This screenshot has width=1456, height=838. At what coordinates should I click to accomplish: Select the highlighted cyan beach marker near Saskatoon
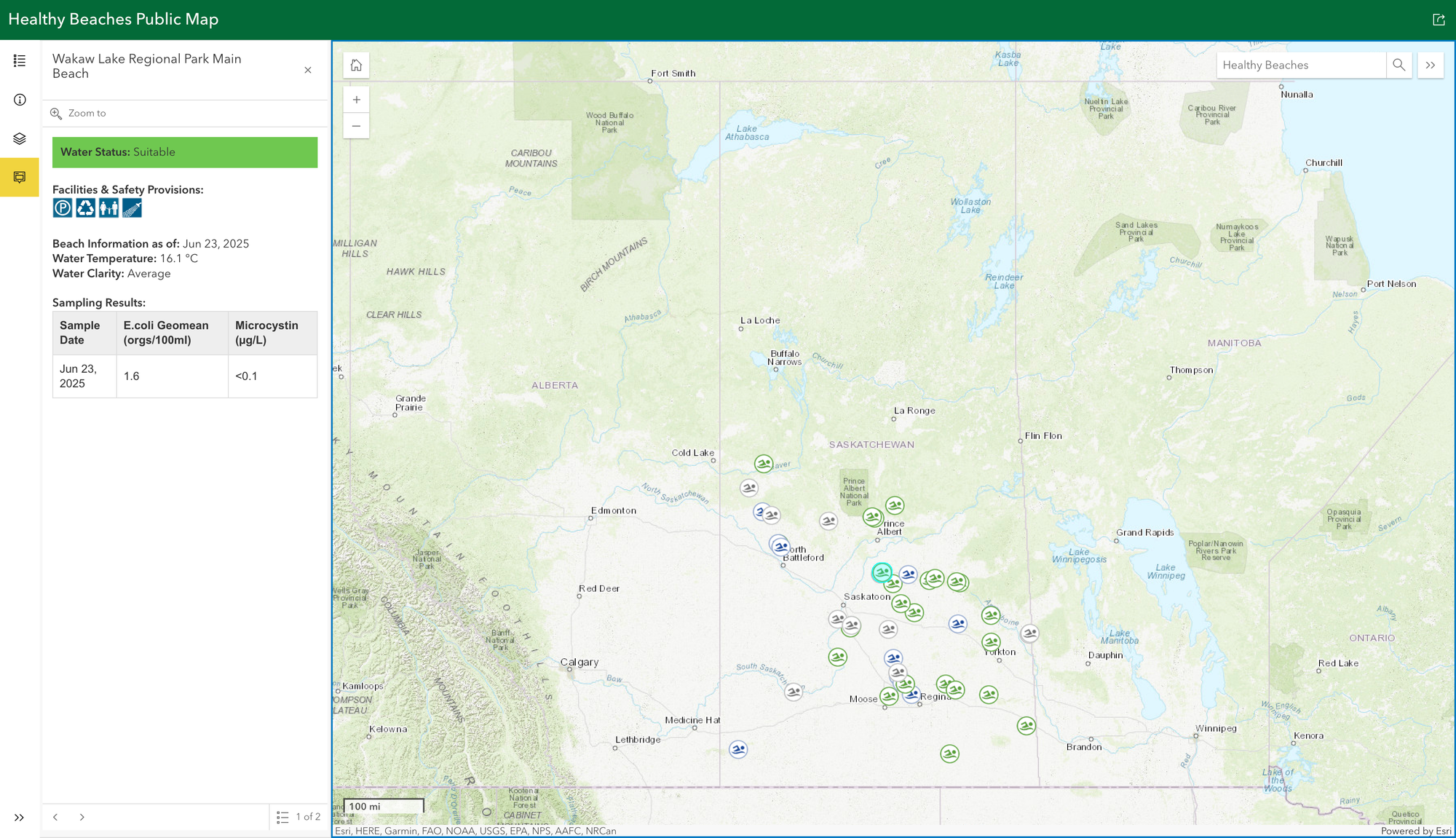tap(882, 572)
